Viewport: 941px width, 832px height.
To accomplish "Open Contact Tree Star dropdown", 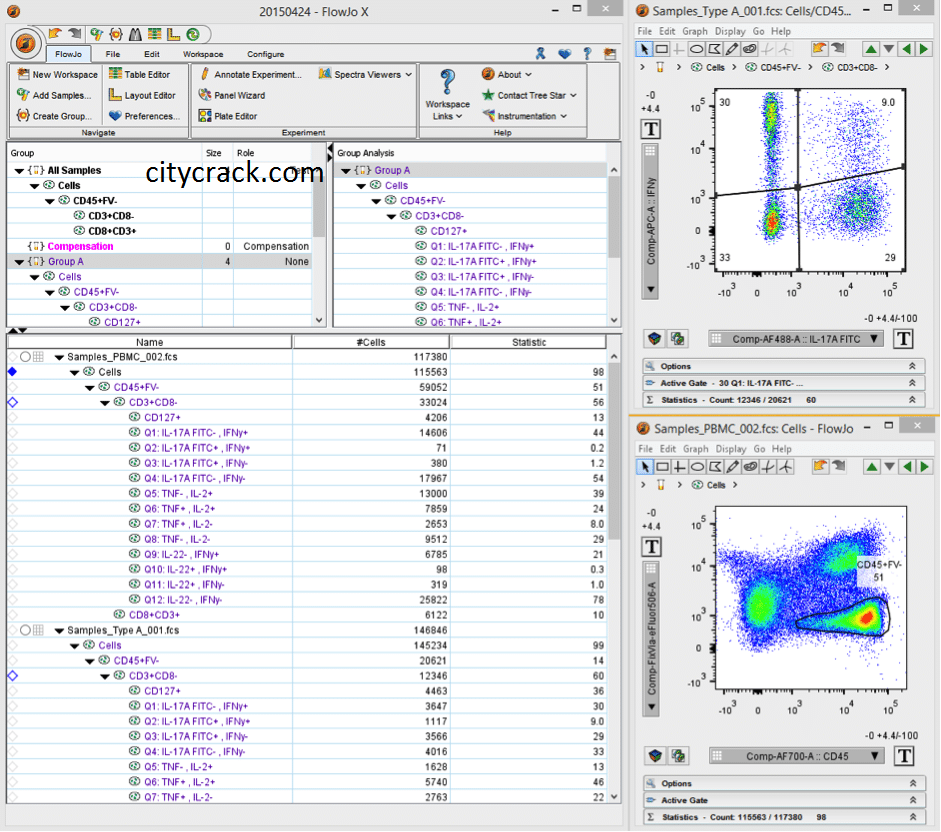I will 529,95.
